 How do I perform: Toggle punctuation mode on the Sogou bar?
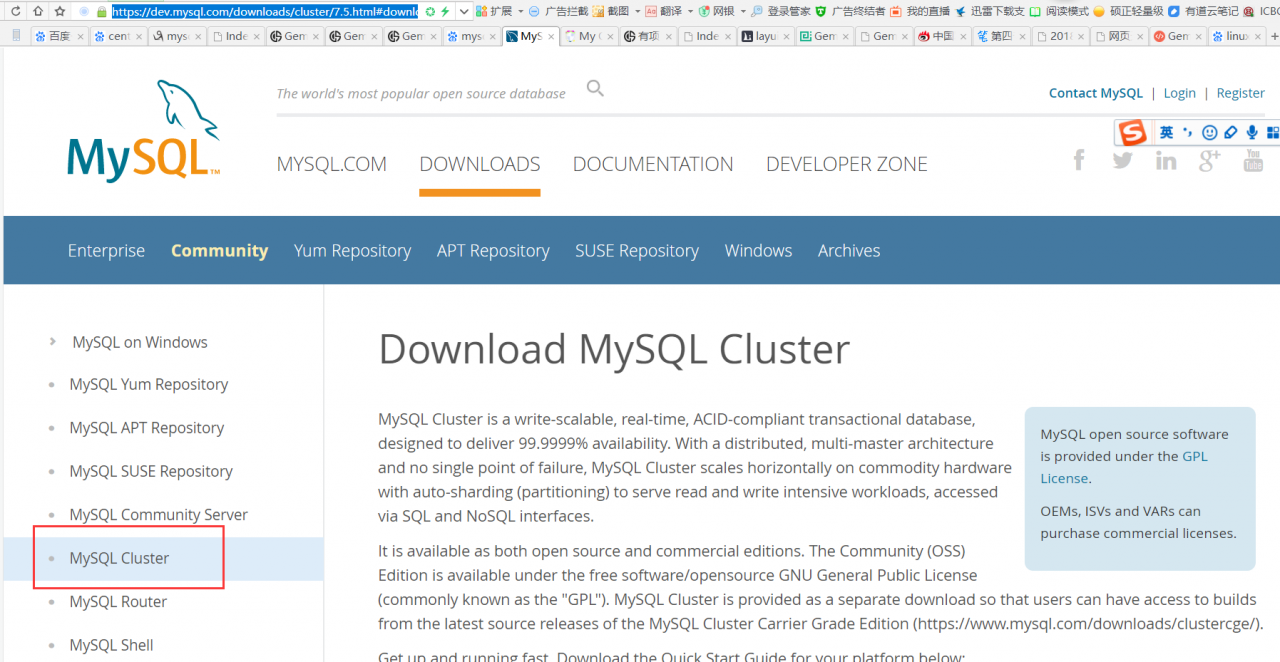click(x=1189, y=131)
